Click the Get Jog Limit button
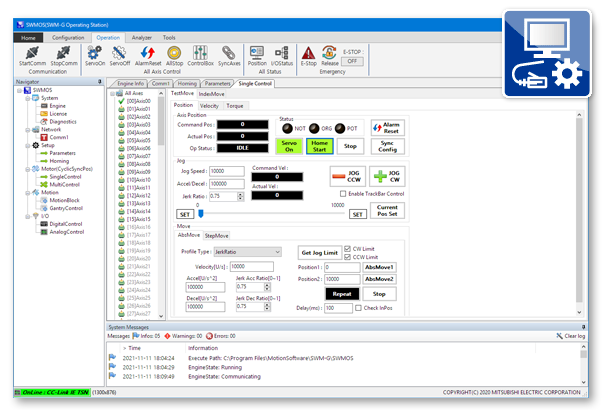 (x=319, y=252)
